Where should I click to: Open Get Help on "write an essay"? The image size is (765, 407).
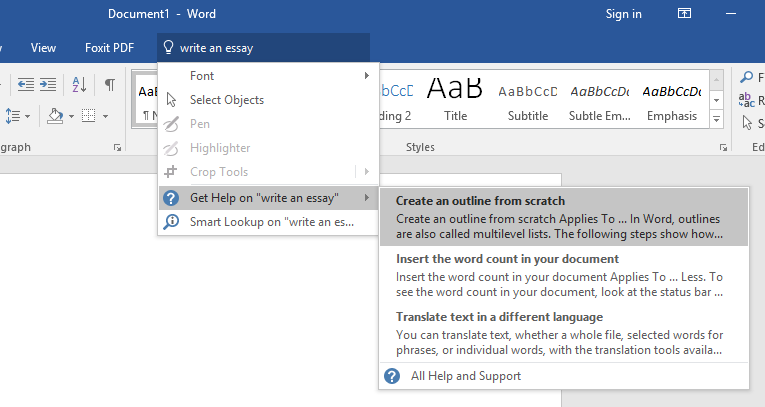pyautogui.click(x=268, y=198)
